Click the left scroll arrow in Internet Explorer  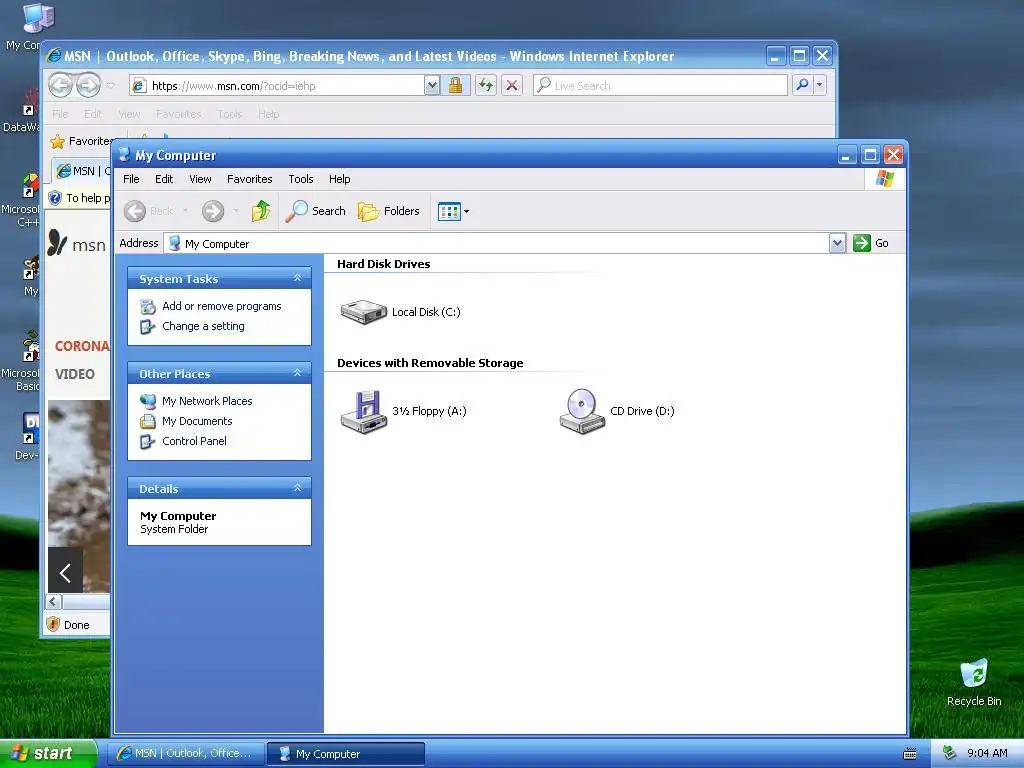pyautogui.click(x=54, y=601)
